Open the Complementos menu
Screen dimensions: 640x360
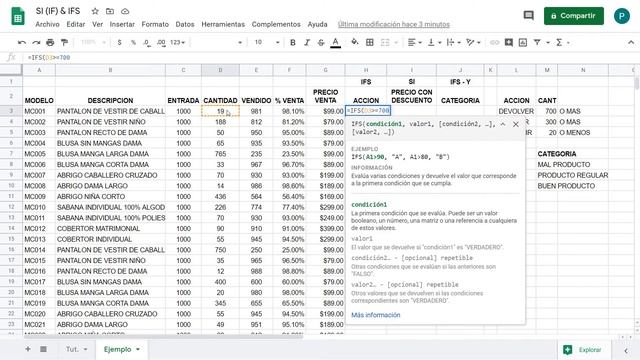pyautogui.click(x=276, y=24)
